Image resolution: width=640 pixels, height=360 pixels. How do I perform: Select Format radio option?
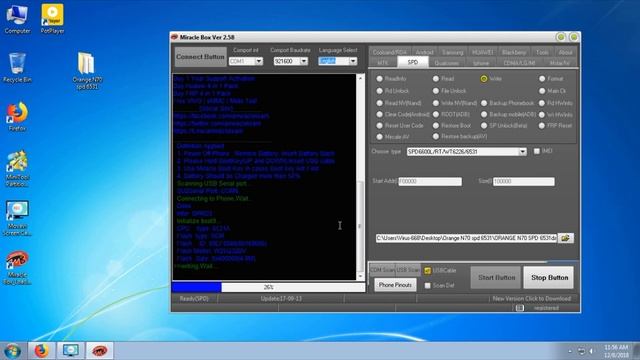tap(542, 78)
